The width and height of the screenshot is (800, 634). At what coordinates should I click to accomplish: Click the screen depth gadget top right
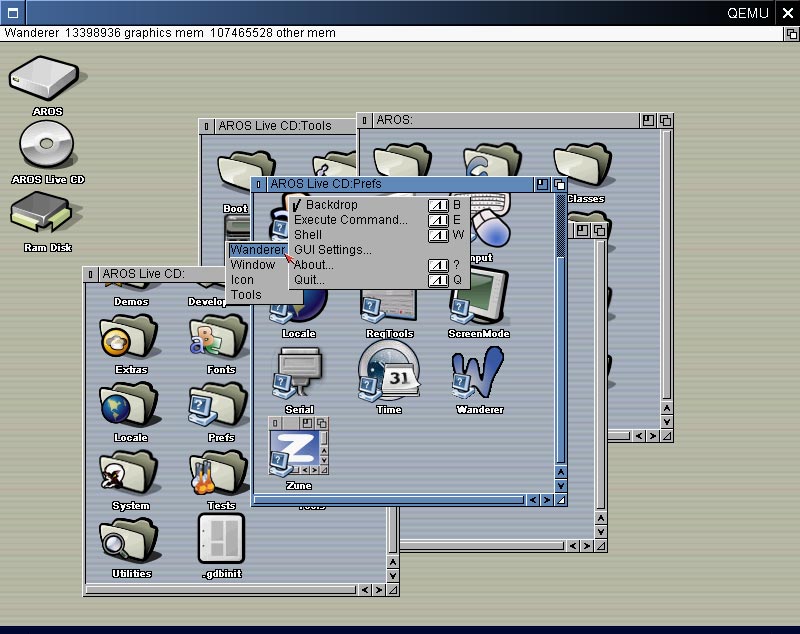pos(791,34)
